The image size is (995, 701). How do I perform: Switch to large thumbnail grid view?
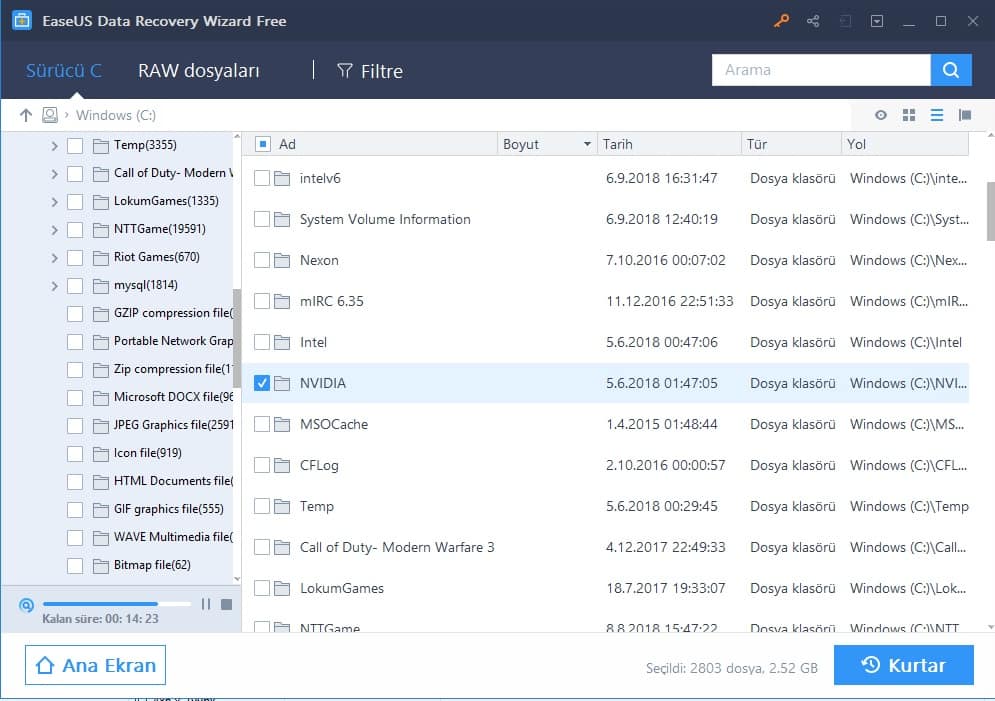[909, 115]
